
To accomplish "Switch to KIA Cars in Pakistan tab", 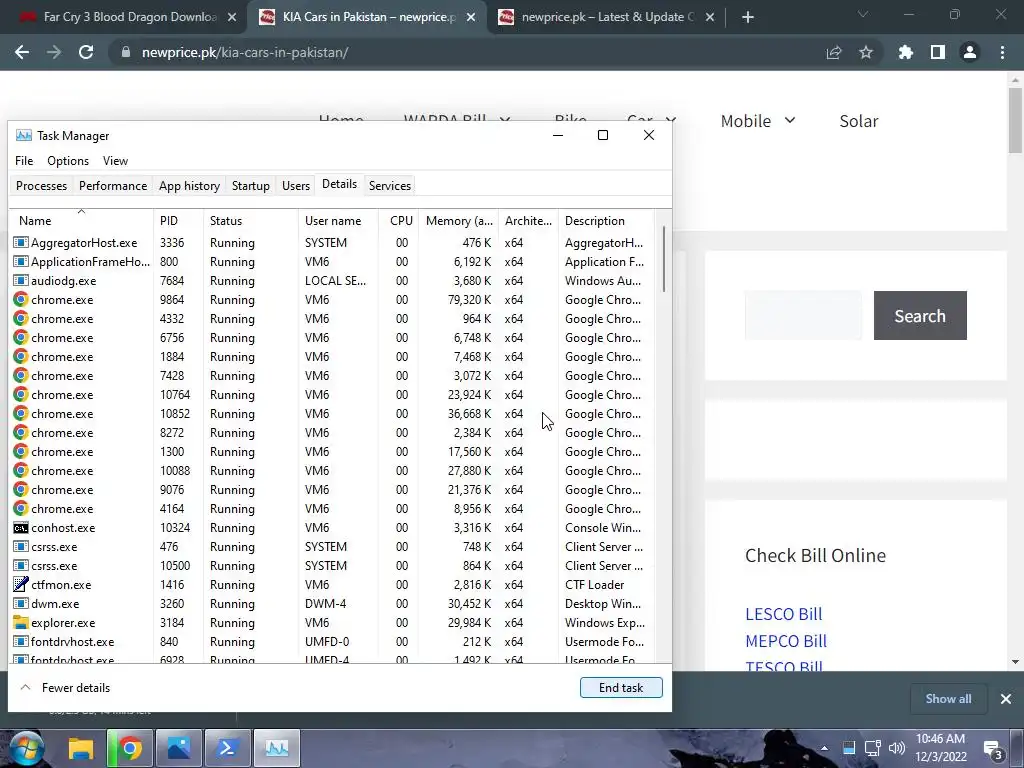I will click(x=368, y=18).
